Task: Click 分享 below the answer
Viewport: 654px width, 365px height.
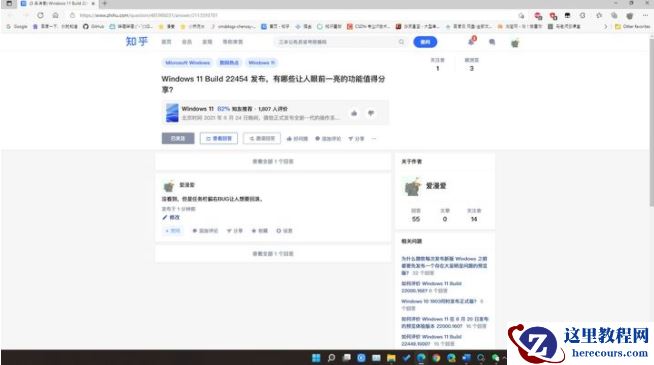Action: 234,231
